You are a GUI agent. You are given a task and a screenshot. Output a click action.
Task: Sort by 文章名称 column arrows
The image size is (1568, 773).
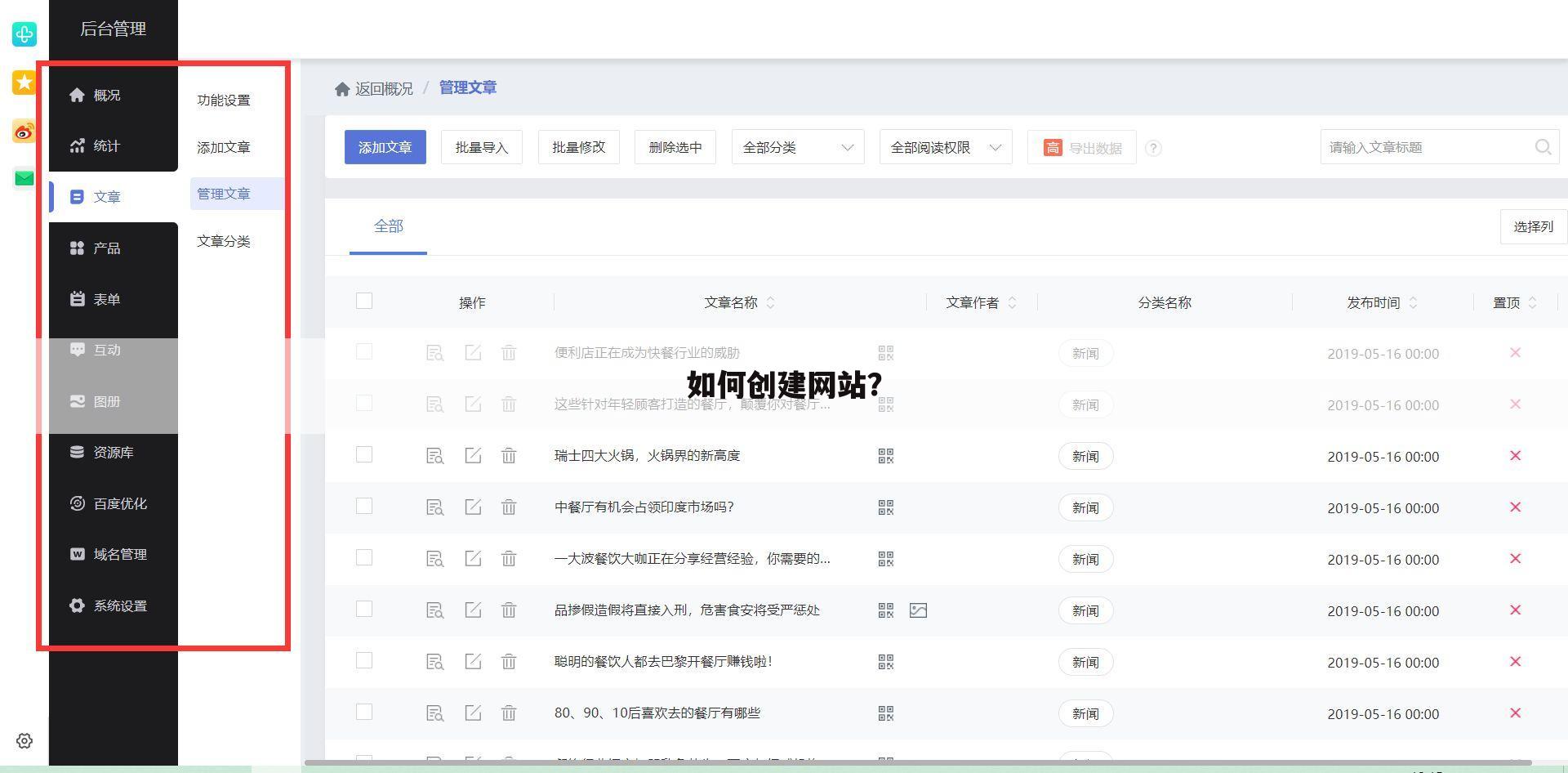click(x=770, y=302)
